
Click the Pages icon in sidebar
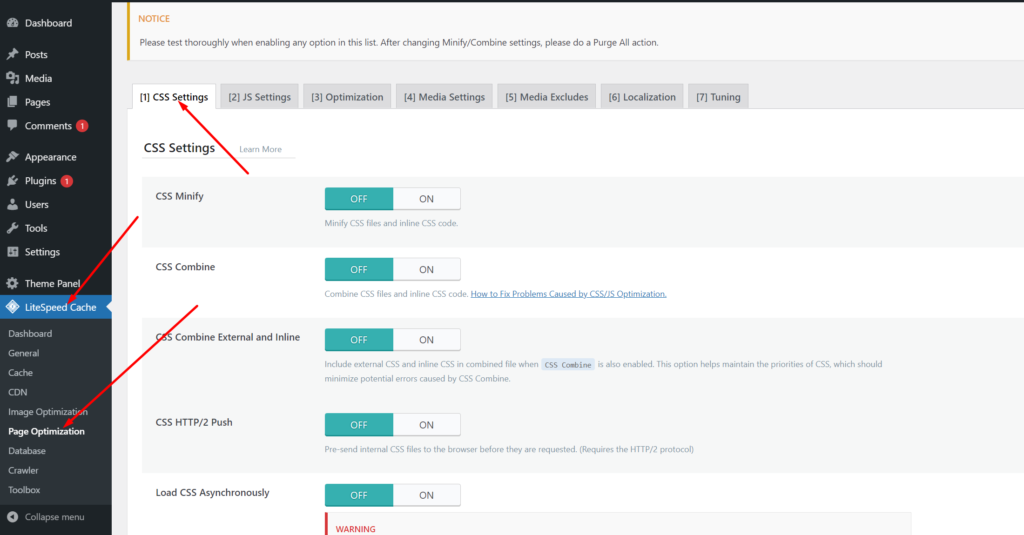(12, 102)
